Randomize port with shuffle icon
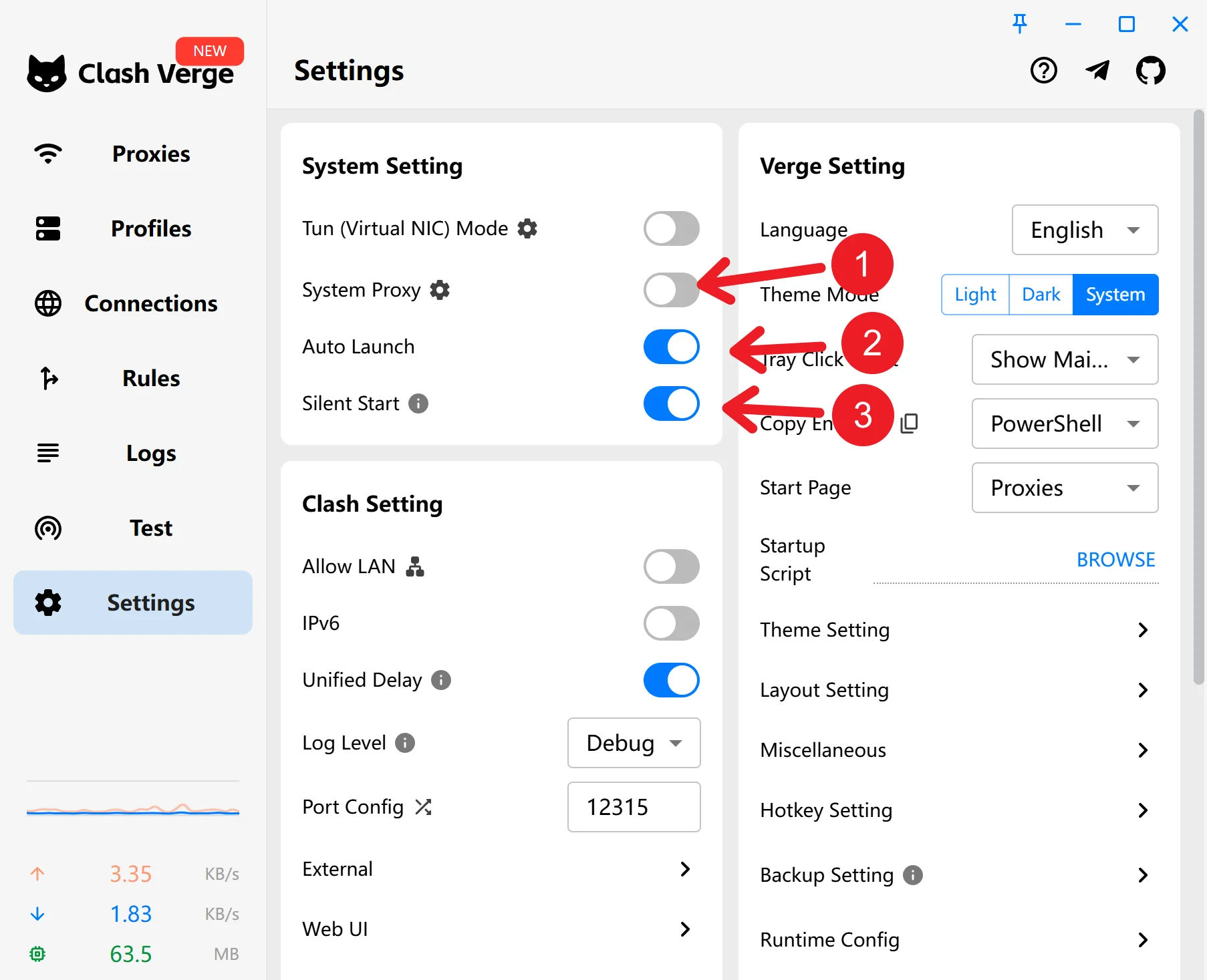 coord(423,807)
